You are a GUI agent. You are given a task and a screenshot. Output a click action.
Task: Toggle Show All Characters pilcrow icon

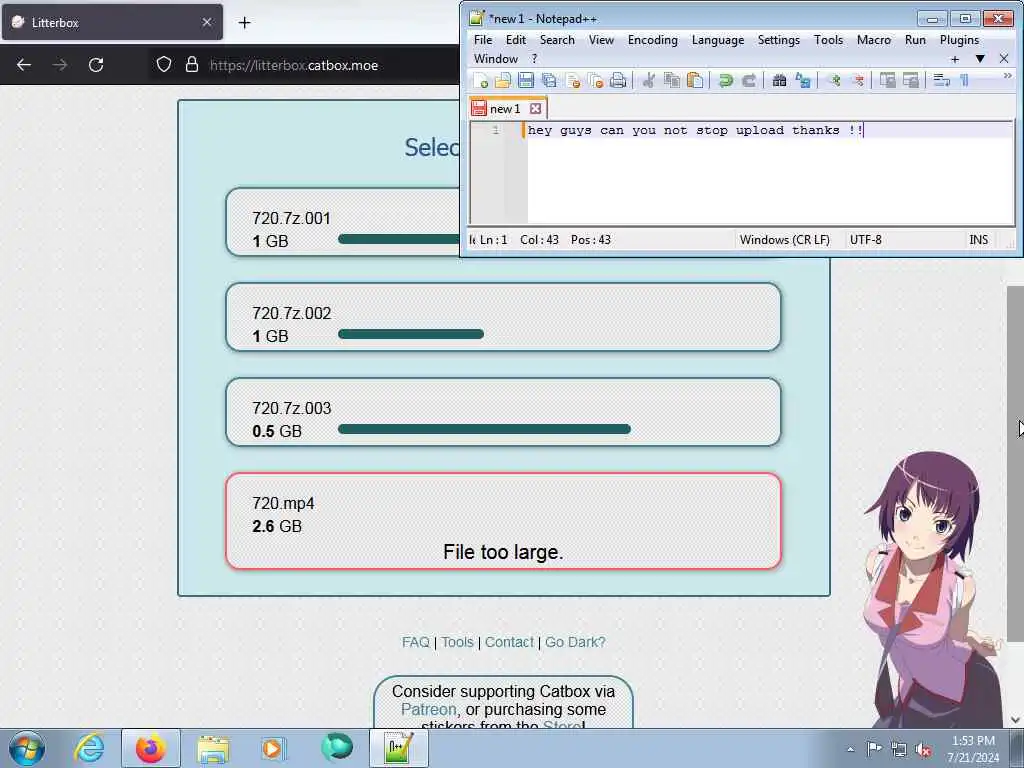pyautogui.click(x=965, y=80)
